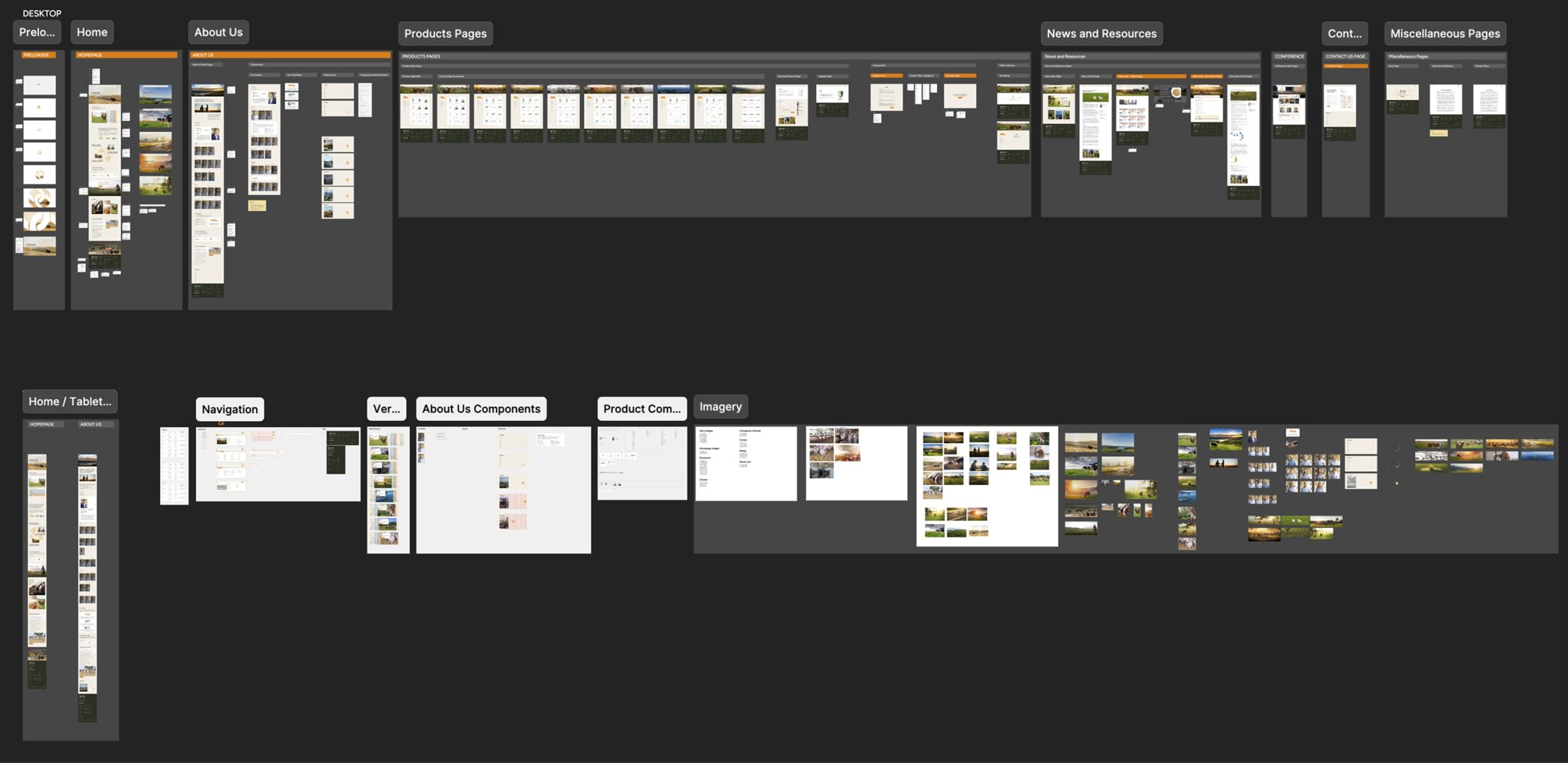Click the About Us Components label
This screenshot has width=1568, height=763.
click(481, 409)
